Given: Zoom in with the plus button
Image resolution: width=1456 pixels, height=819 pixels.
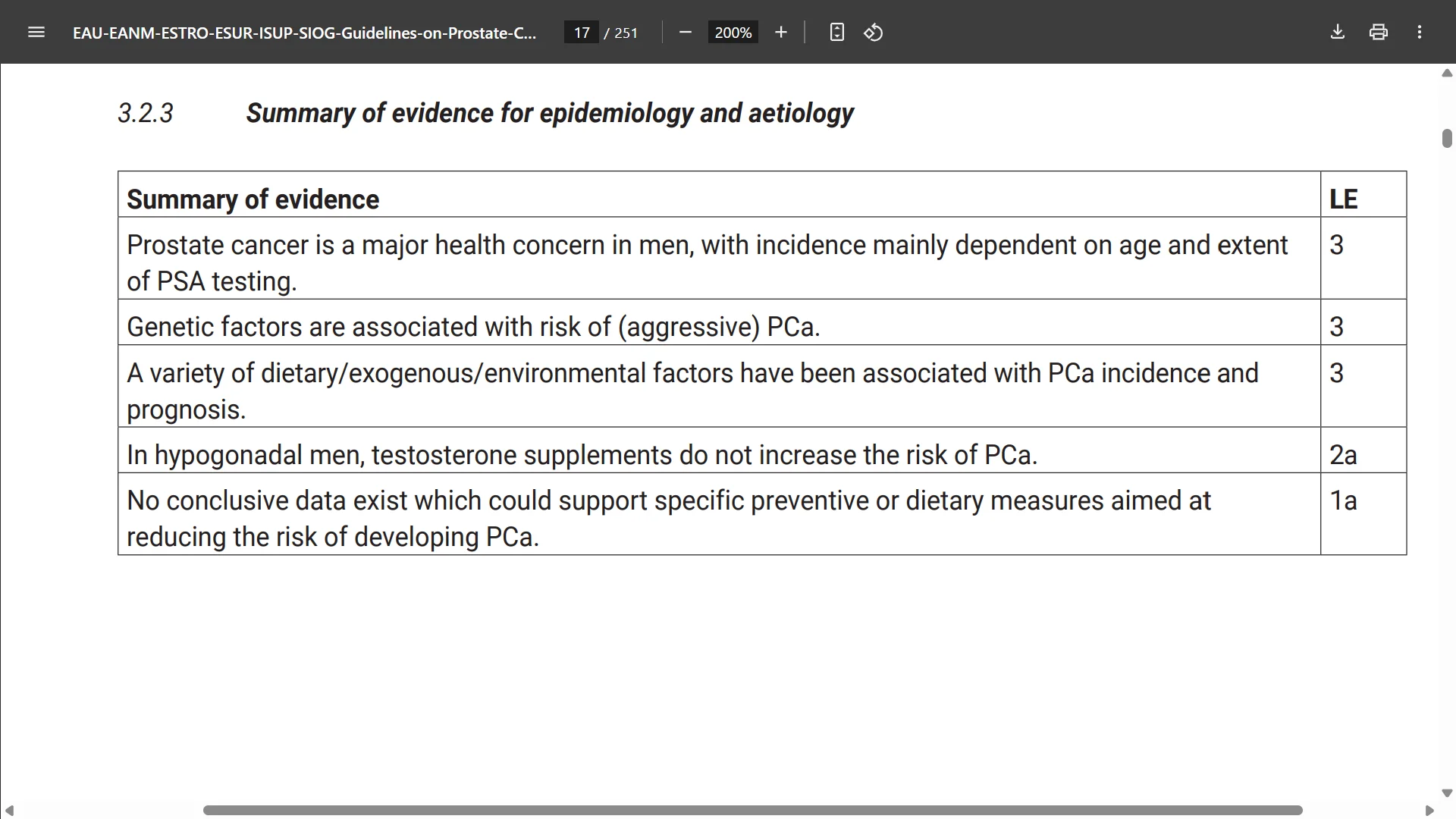Looking at the screenshot, I should (781, 32).
